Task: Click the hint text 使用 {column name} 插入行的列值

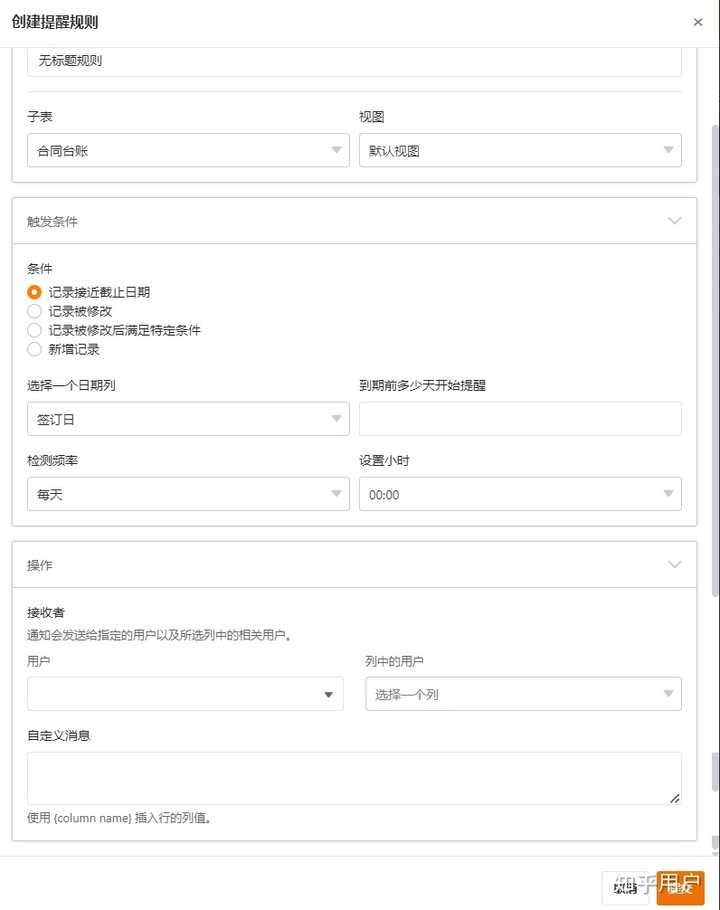Action: [x=119, y=818]
